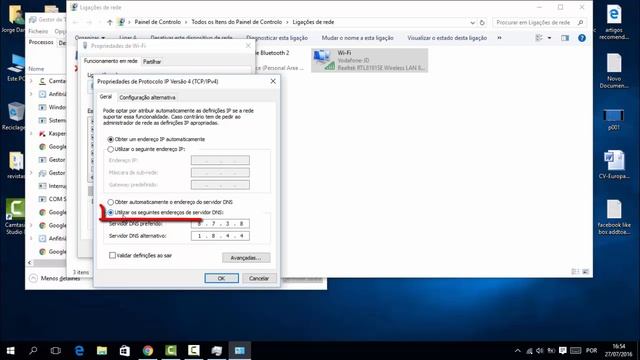Open Google Chrome from the taskbar
This screenshot has height=360, width=640.
[x=148, y=351]
